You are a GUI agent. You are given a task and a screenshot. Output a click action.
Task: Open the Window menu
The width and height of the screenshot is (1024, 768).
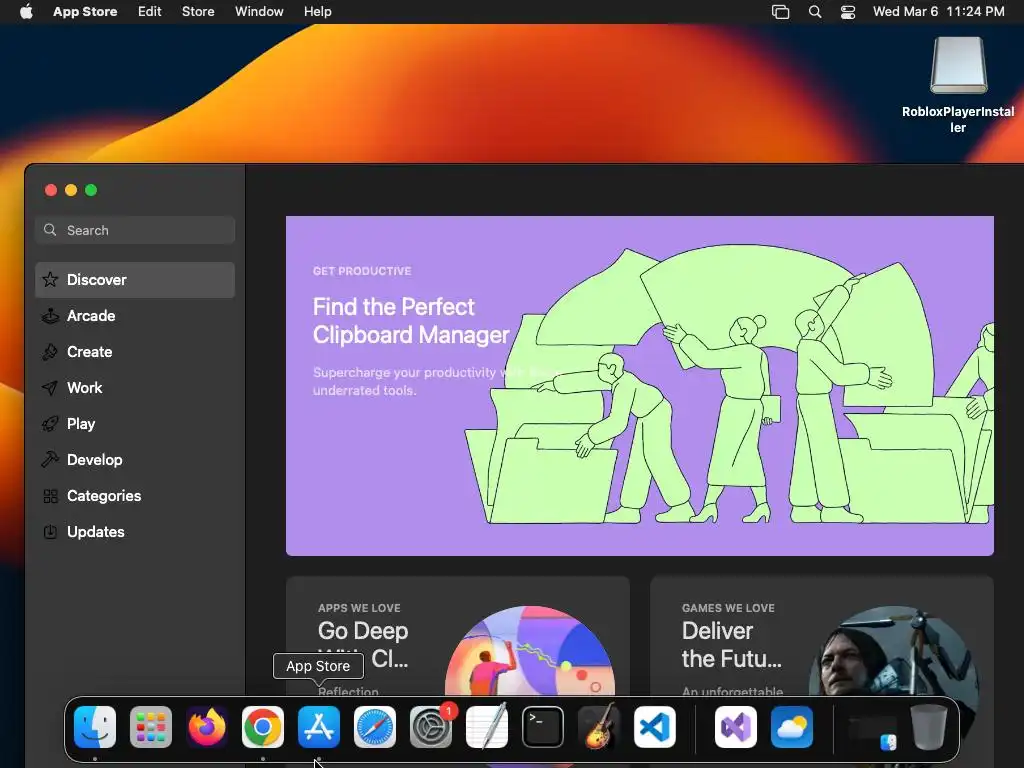click(x=259, y=12)
